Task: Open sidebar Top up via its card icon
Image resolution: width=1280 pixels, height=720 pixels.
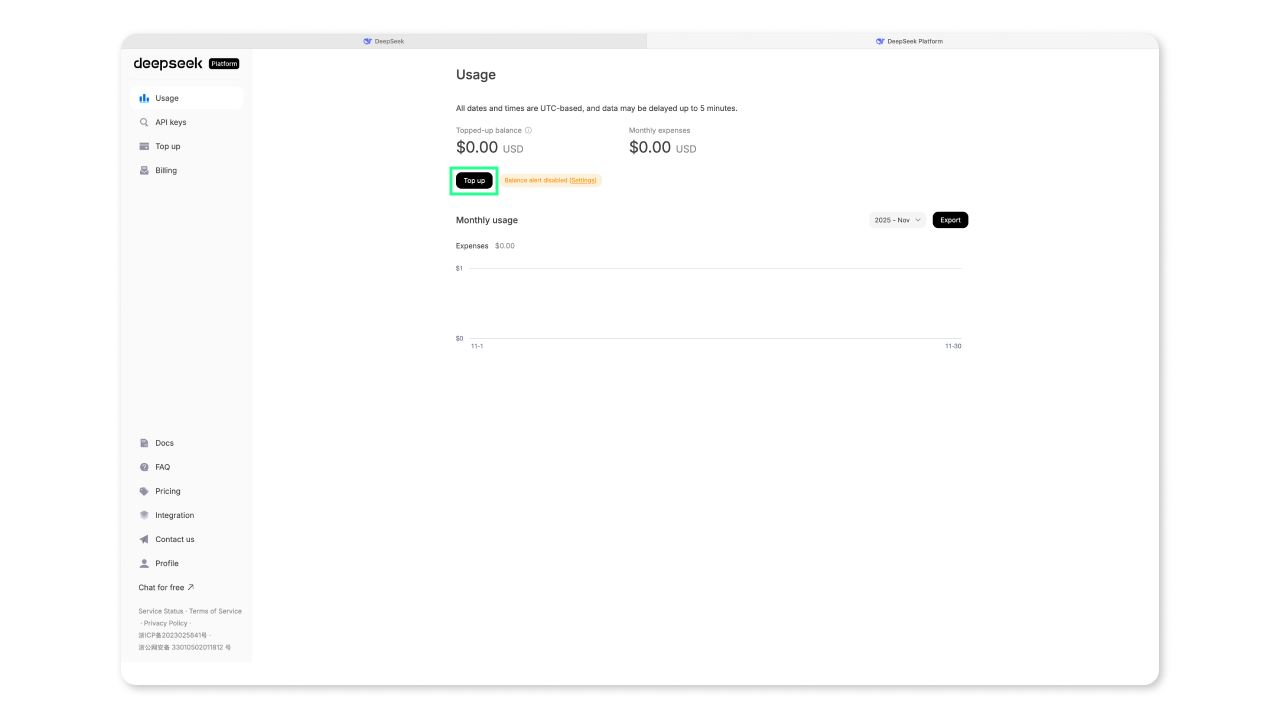Action: (144, 146)
